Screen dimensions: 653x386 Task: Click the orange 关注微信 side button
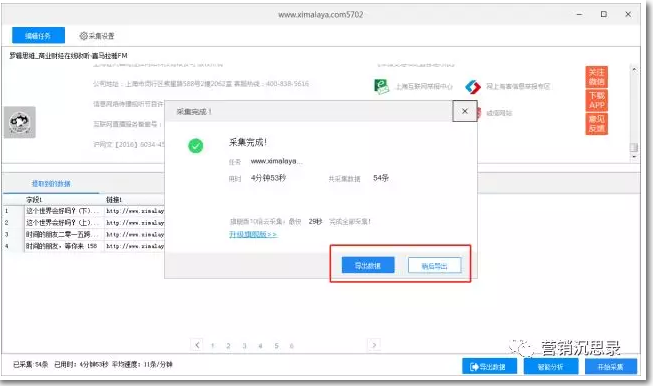(x=596, y=77)
